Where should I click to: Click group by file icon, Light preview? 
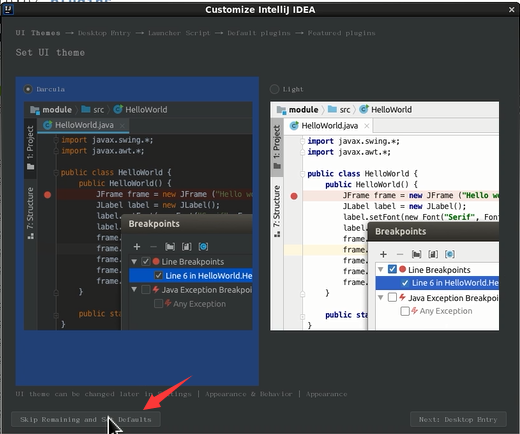click(433, 254)
